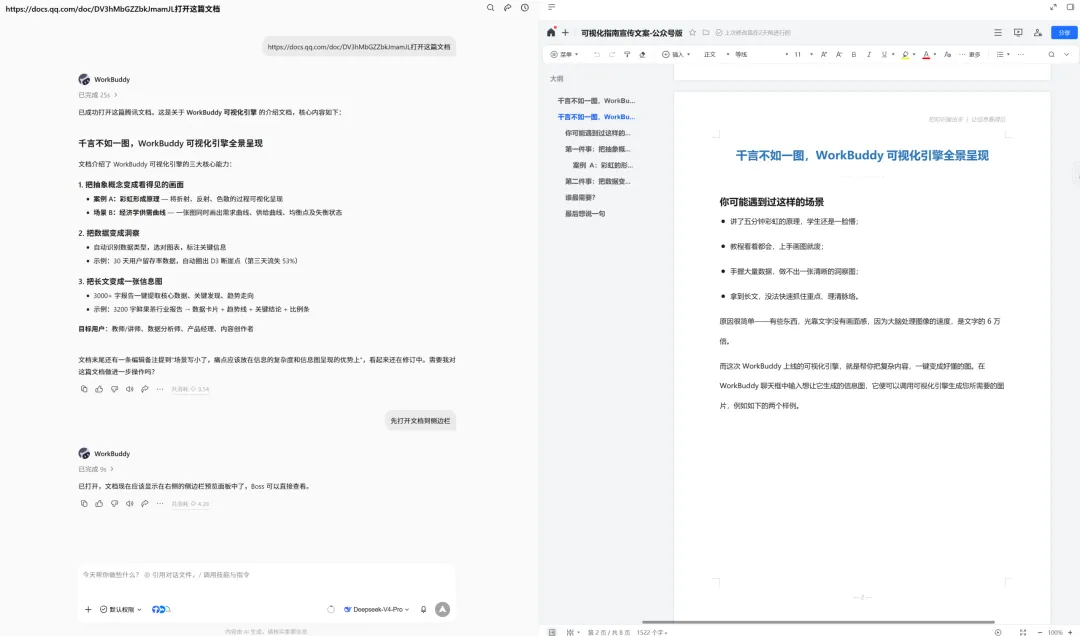The height and width of the screenshot is (636, 1080).
Task: Click the clear formatting eraser icon
Action: pyautogui.click(x=643, y=54)
